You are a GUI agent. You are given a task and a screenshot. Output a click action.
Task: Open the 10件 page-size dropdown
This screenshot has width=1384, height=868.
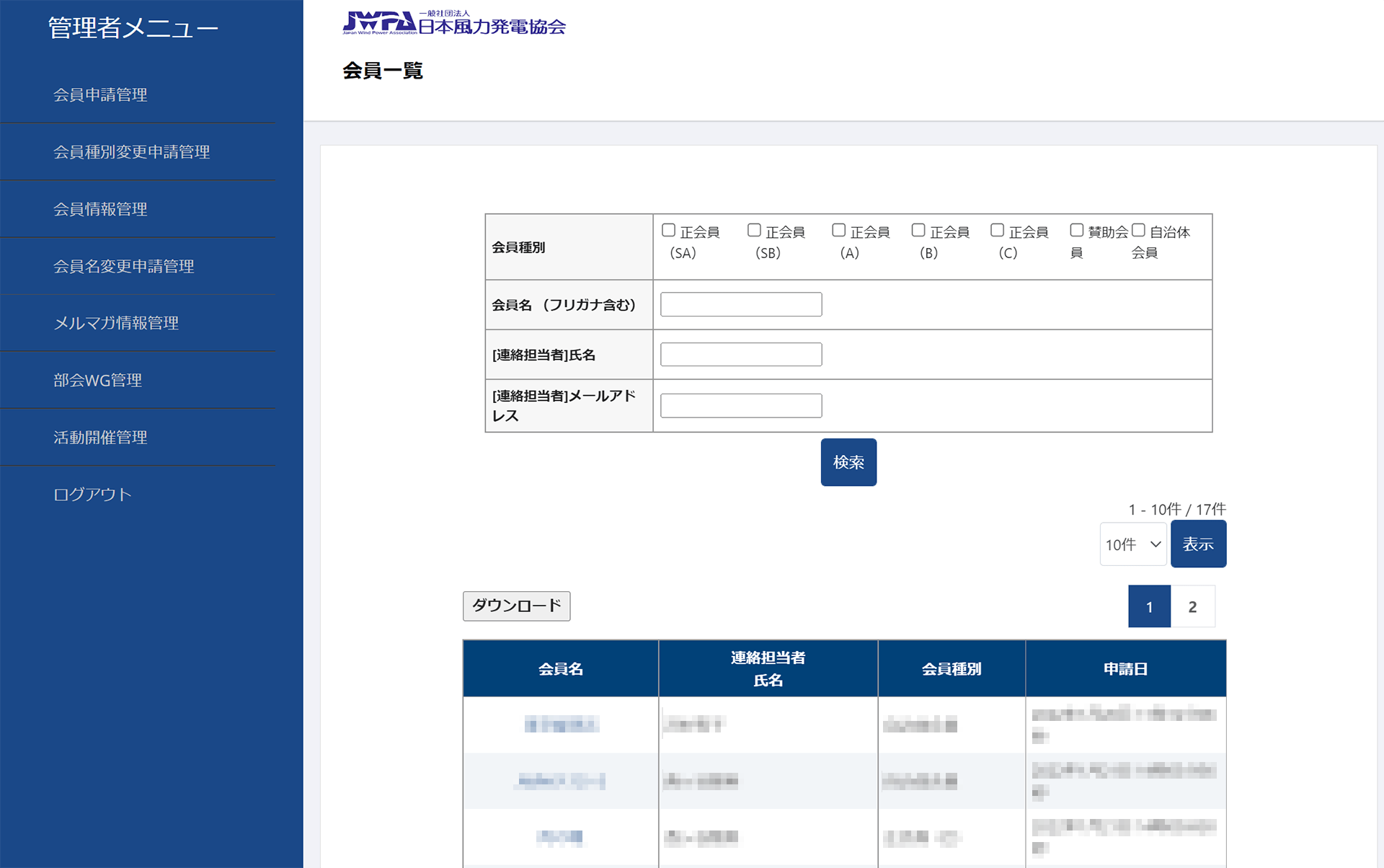tap(1133, 544)
